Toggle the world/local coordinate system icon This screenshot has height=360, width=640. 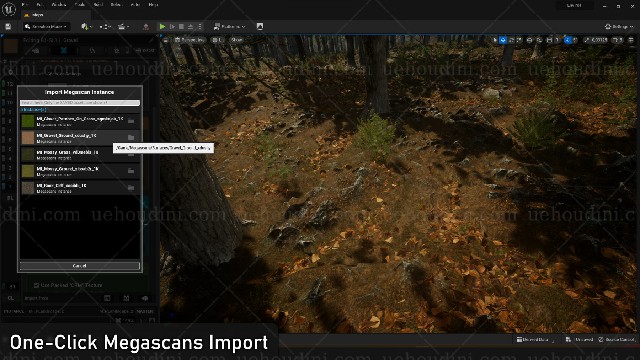click(529, 40)
